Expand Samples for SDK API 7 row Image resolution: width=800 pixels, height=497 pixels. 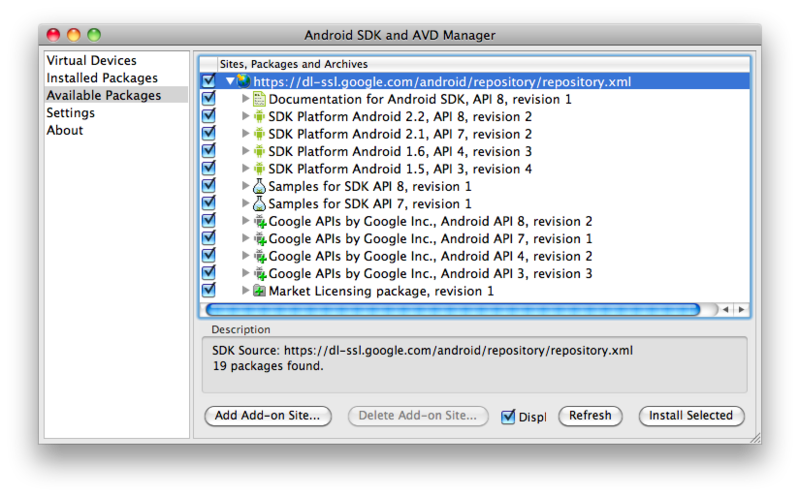click(245, 203)
